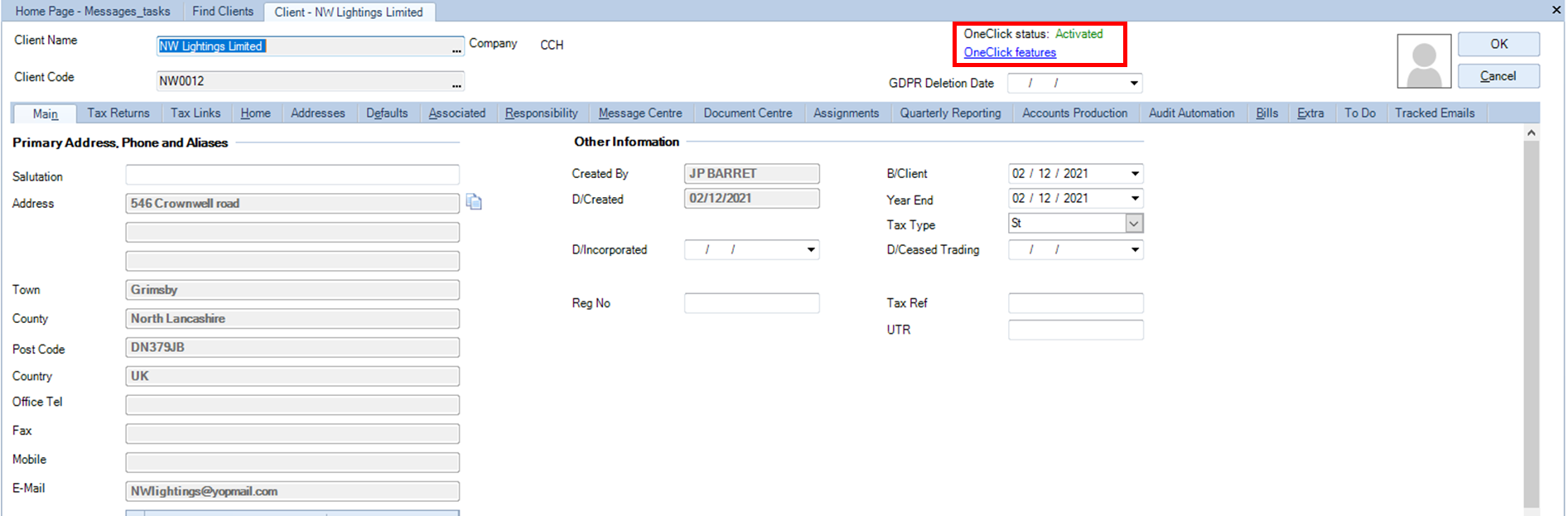The height and width of the screenshot is (516, 1568).
Task: Click the Tax Ref input field
Action: coord(1076,303)
